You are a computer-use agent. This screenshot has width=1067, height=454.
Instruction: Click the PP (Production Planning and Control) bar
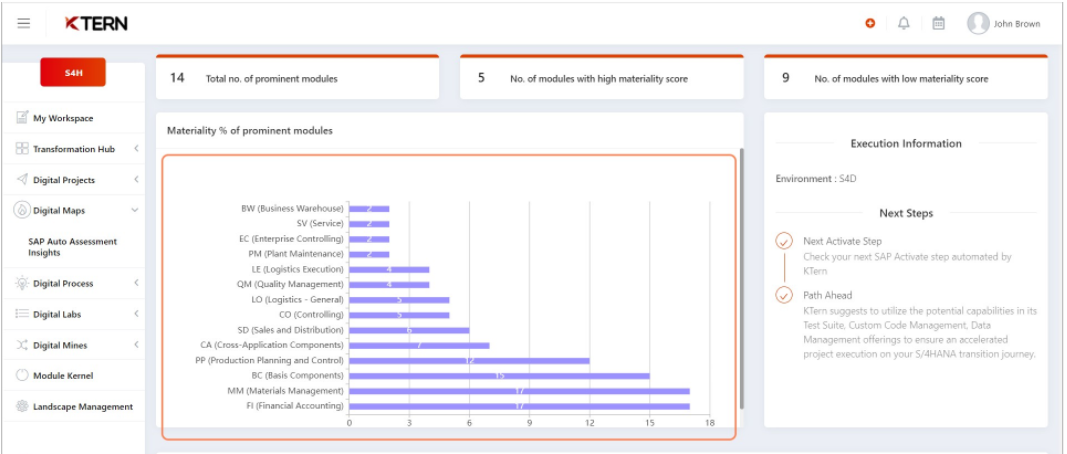[470, 361]
